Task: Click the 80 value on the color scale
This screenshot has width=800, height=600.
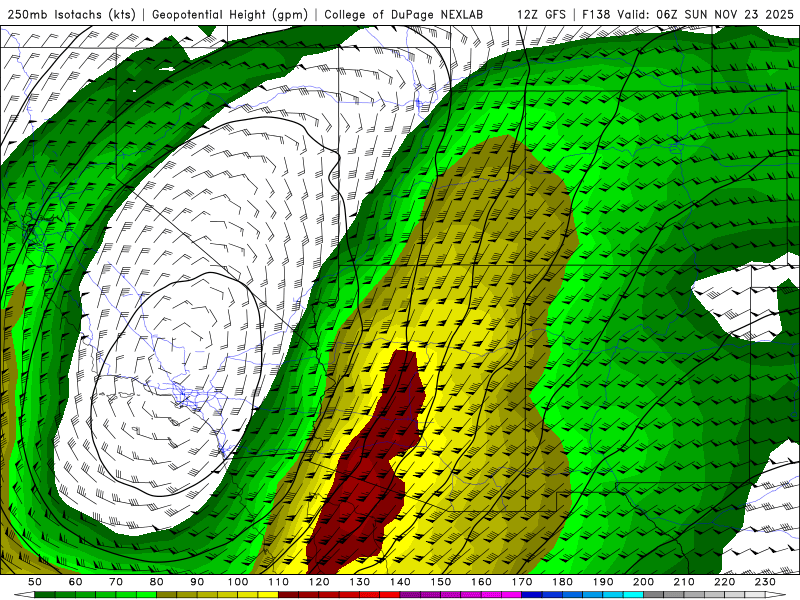Action: coord(157,582)
